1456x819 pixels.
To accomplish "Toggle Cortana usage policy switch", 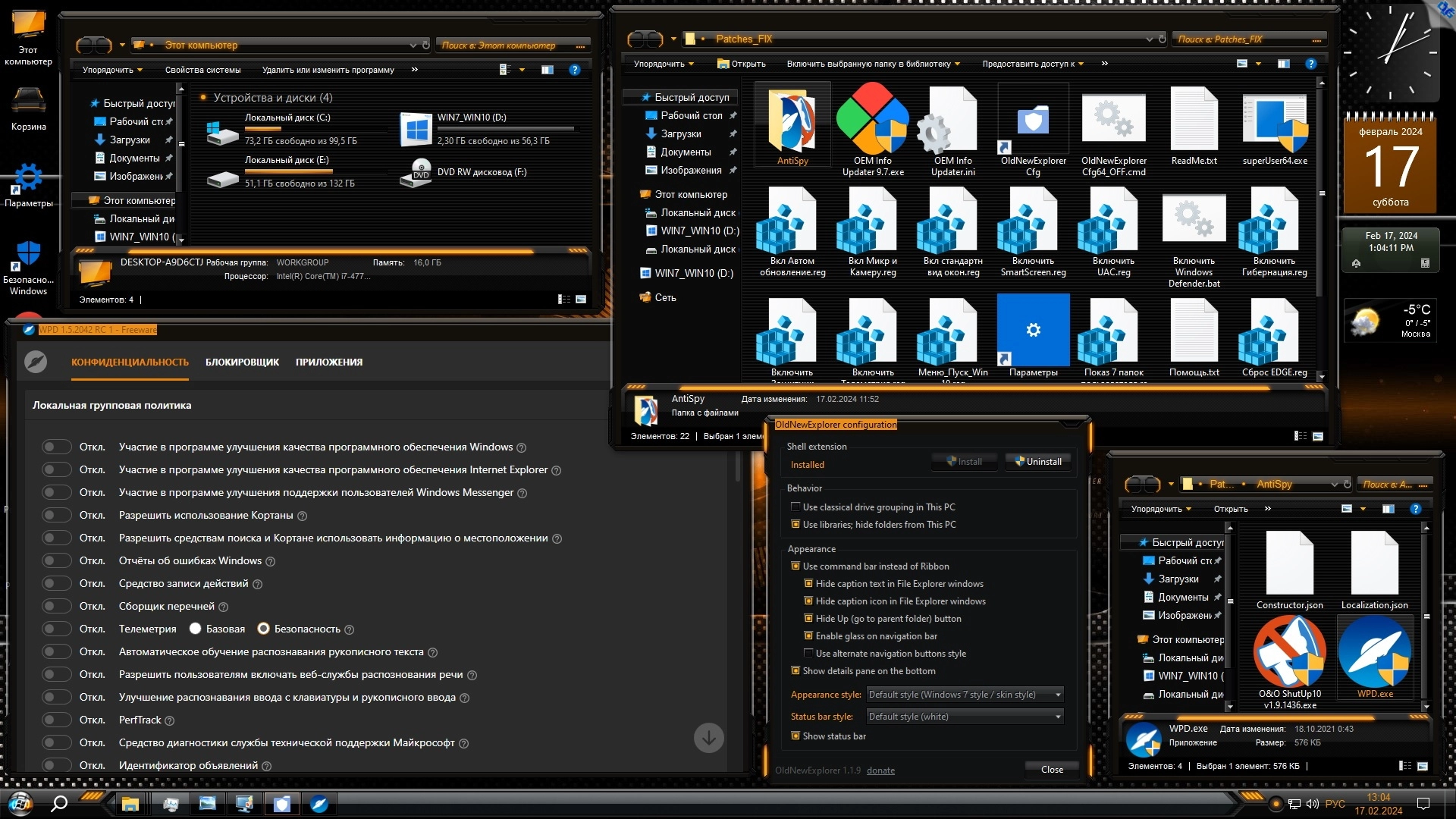I will 56,516.
